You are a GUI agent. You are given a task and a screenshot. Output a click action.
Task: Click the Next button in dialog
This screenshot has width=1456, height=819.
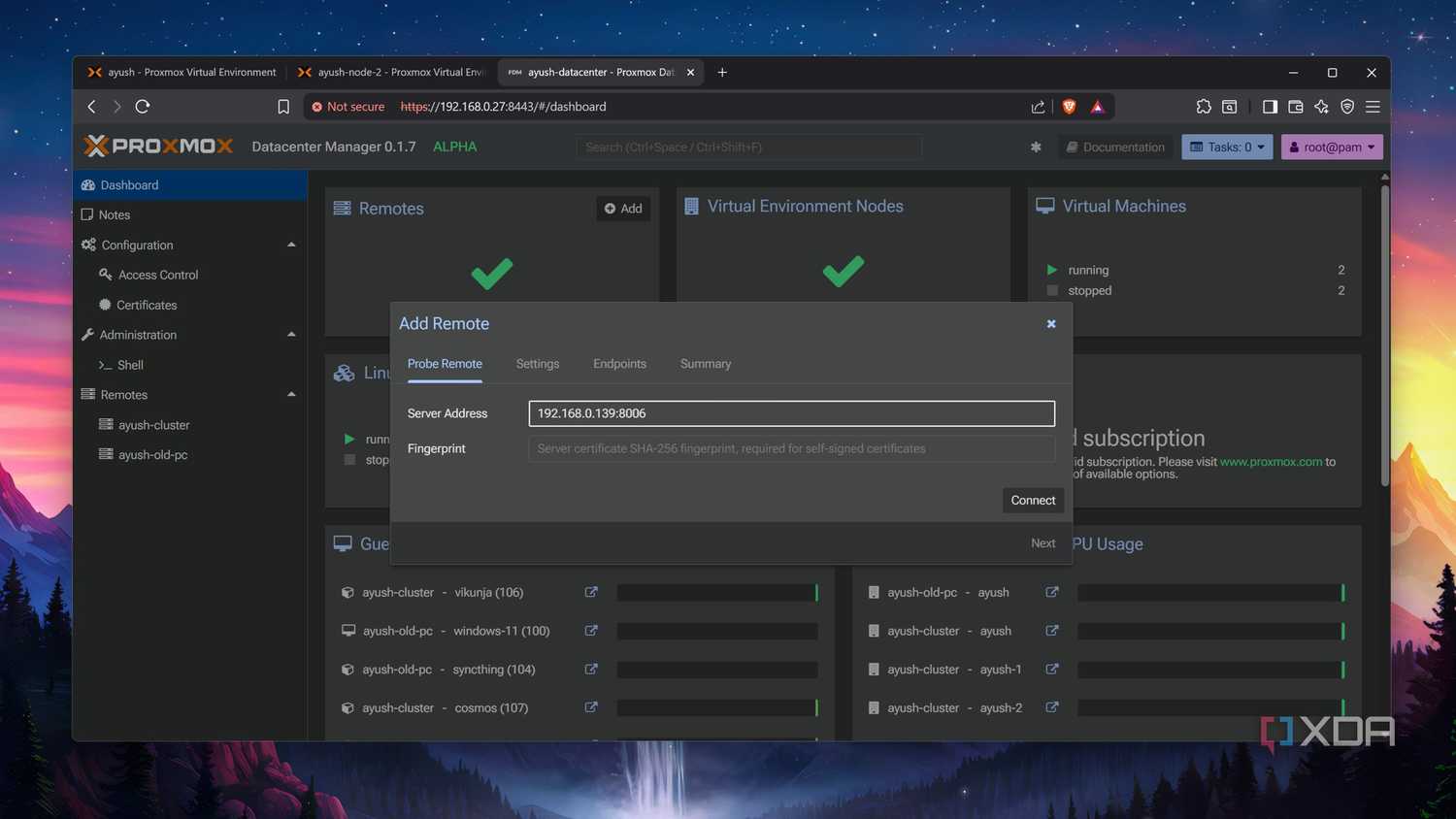[1042, 543]
